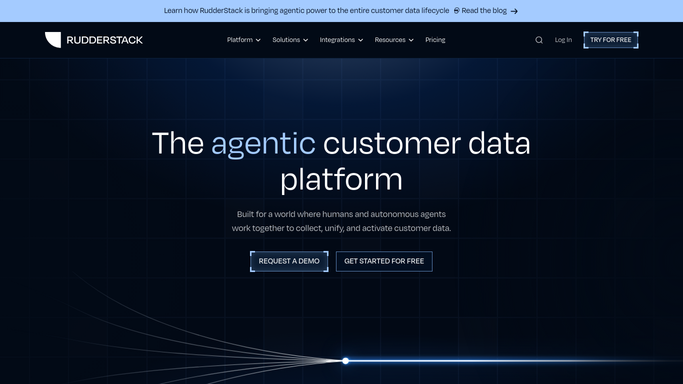
Task: Open the Resources dropdown
Action: tap(394, 40)
